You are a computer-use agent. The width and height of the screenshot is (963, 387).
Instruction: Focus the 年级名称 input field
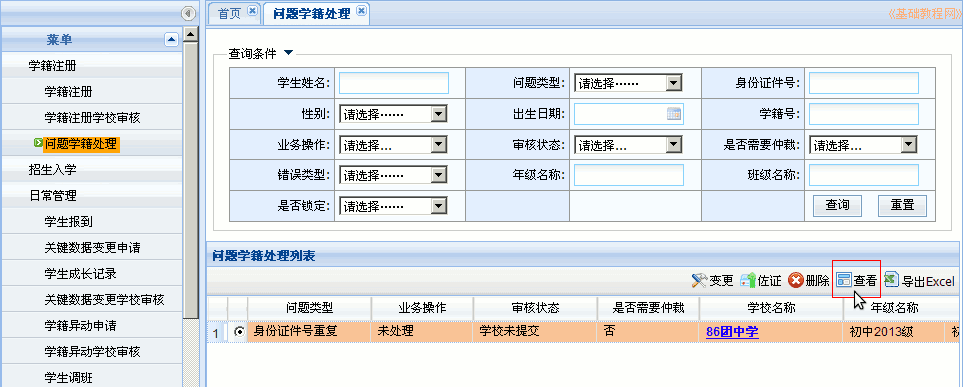click(x=629, y=175)
